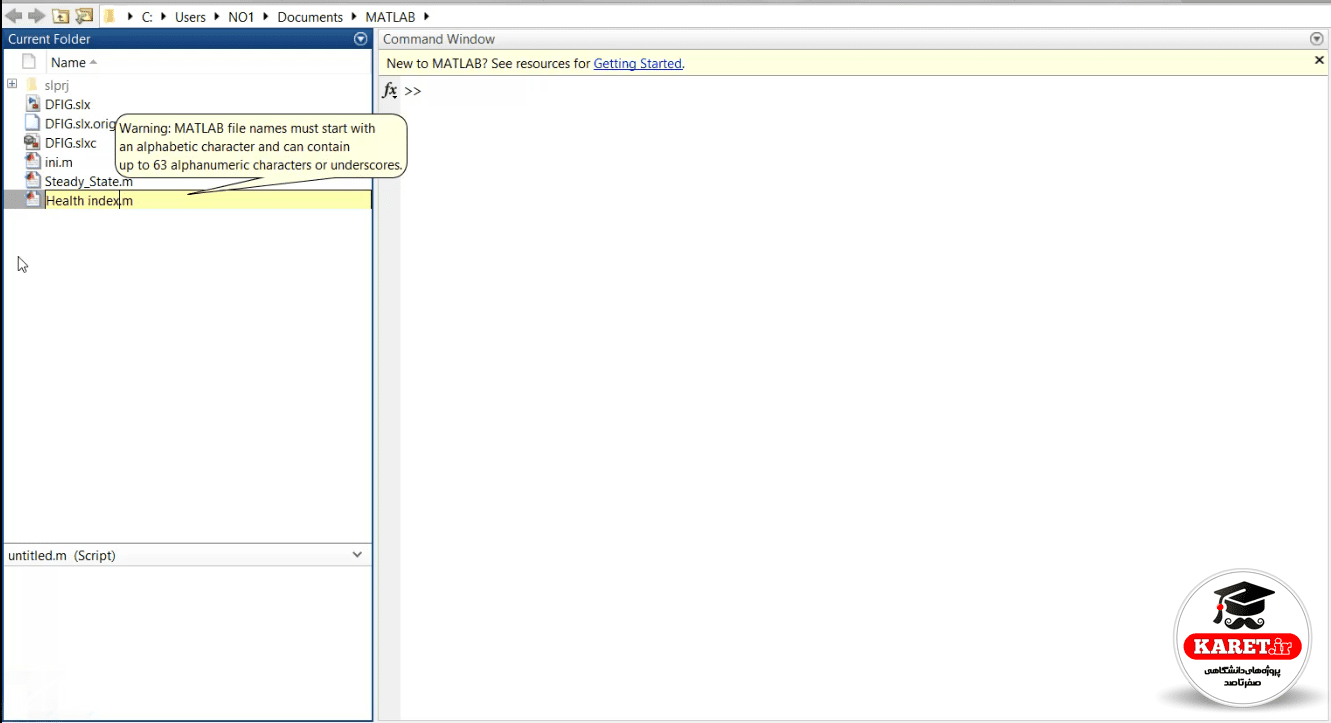Expand arrow after MATLAB in path
This screenshot has height=723, width=1331.
tap(427, 17)
